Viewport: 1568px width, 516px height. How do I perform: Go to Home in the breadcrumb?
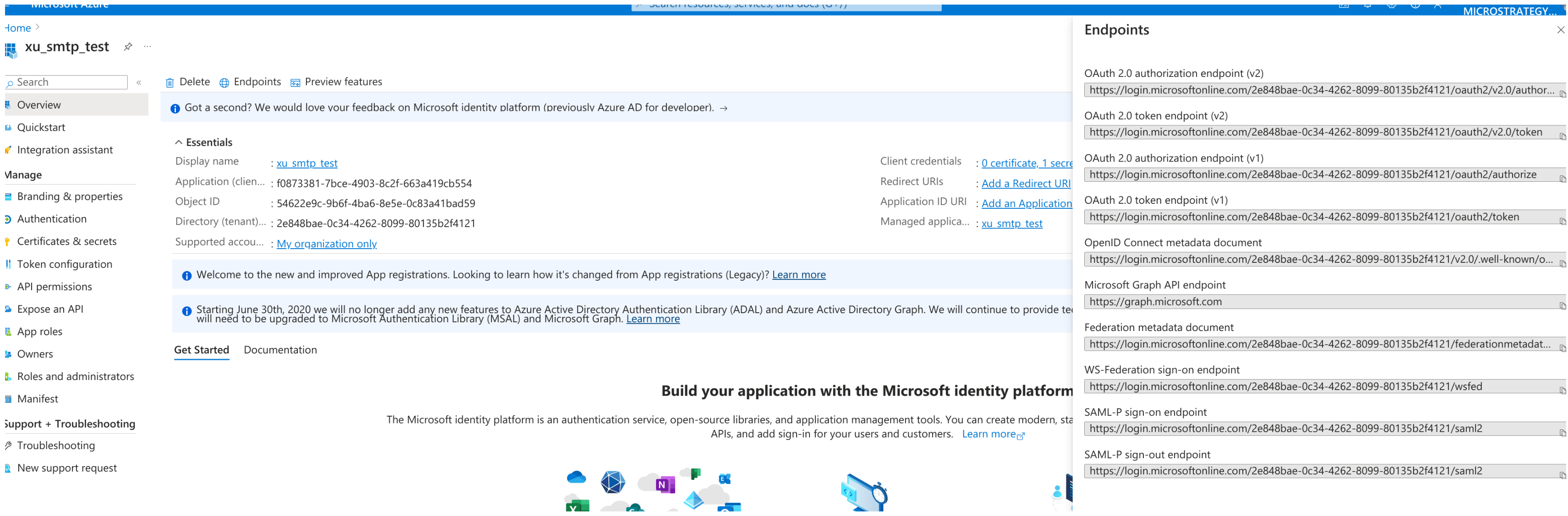(x=18, y=28)
